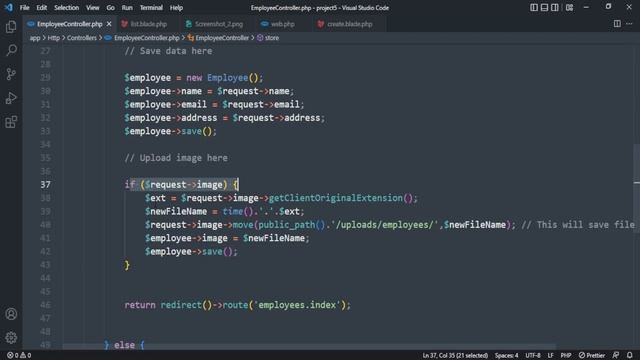The width and height of the screenshot is (640, 360).
Task: Click the '// Save data here' comment
Action: 168,51
